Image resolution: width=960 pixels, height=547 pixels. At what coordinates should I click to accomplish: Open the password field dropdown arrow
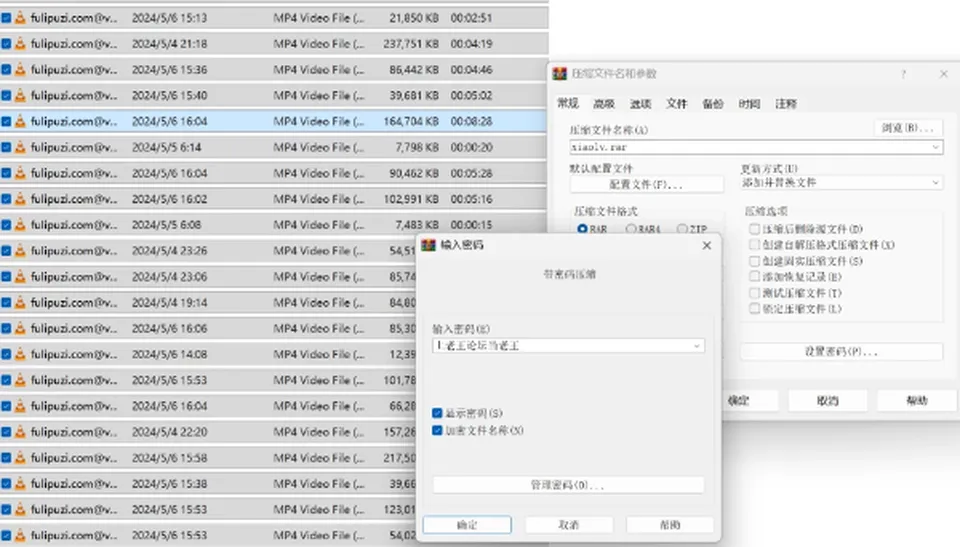point(696,346)
